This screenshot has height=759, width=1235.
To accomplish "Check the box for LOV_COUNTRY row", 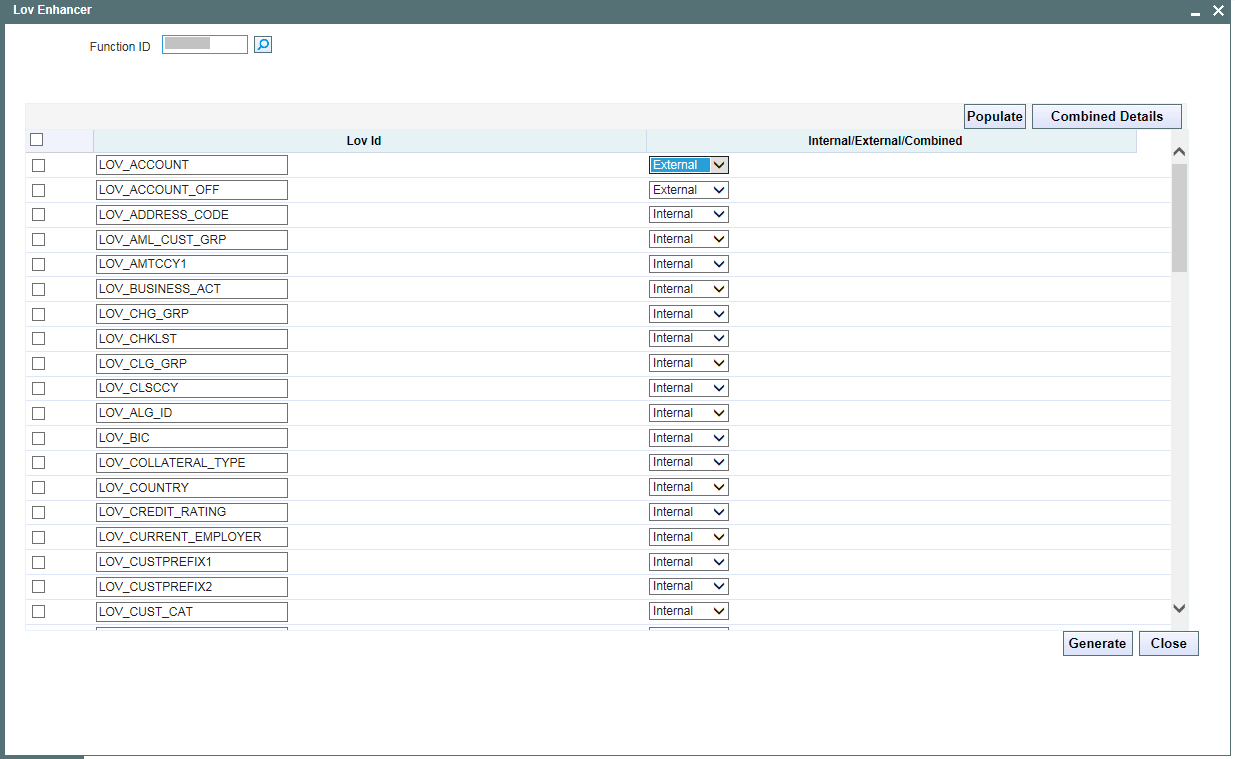I will (39, 487).
